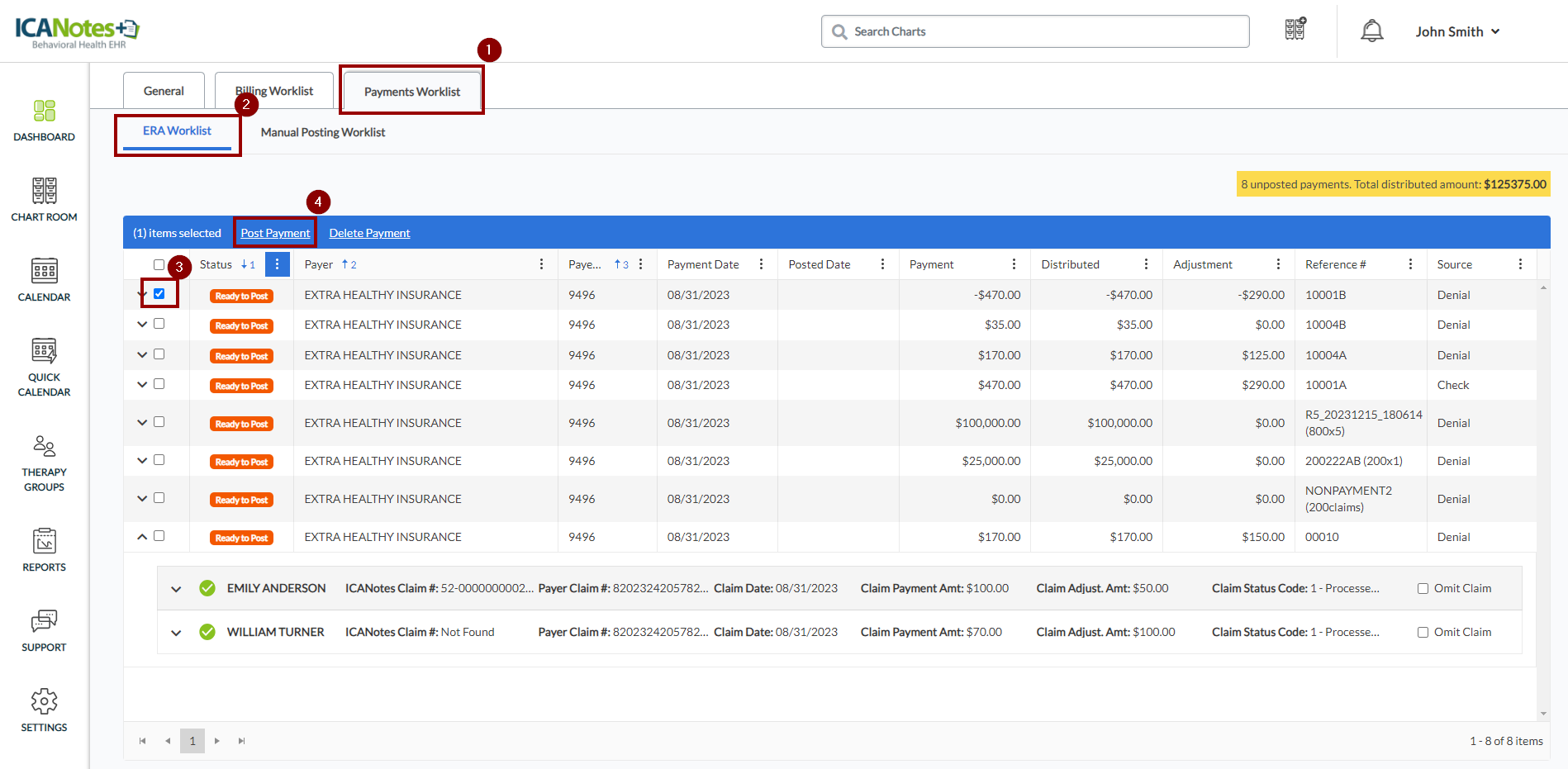Open Settings gear in the sidebar

pos(44,710)
